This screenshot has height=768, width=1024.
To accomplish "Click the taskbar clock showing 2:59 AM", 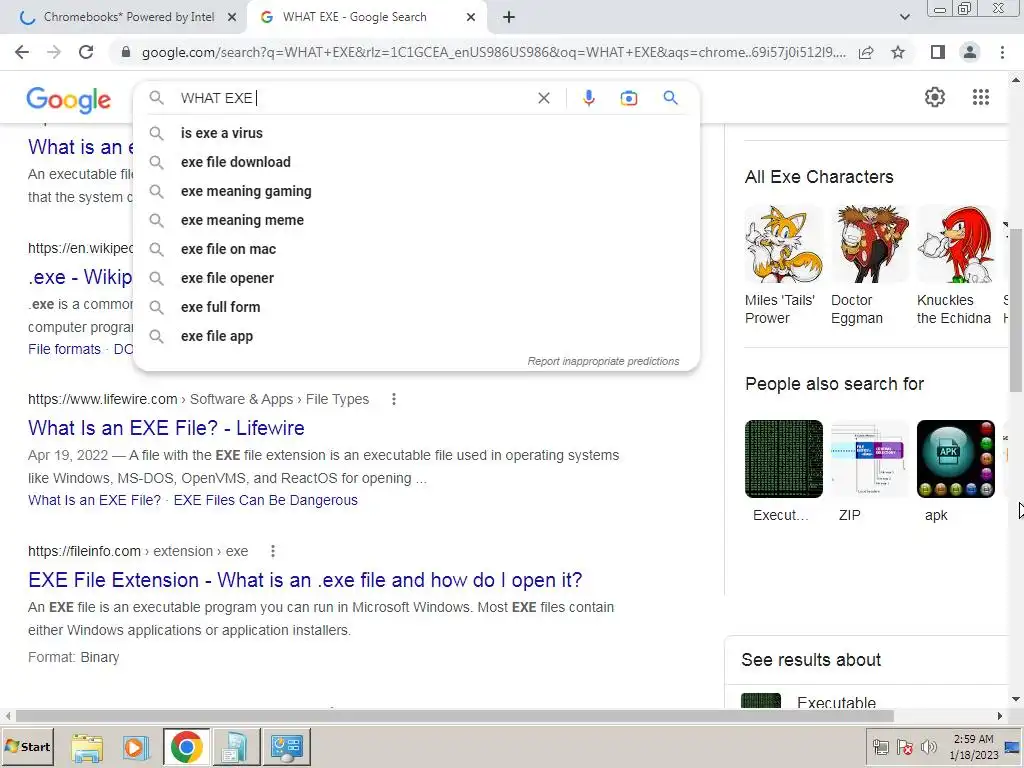I will (x=974, y=746).
